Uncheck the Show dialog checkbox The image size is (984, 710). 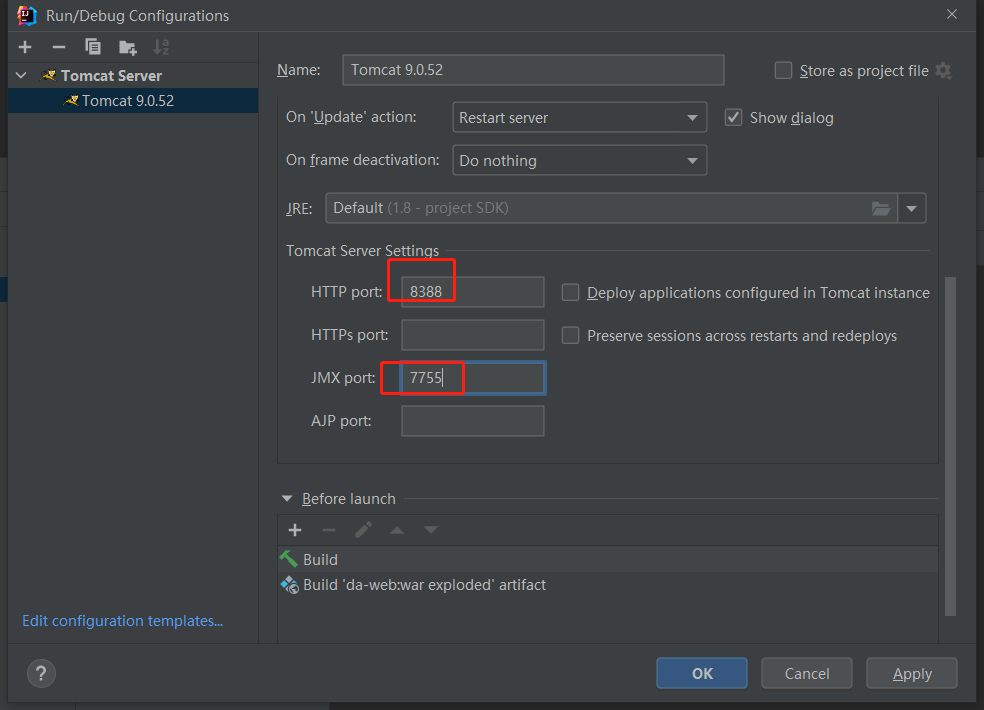(x=733, y=117)
